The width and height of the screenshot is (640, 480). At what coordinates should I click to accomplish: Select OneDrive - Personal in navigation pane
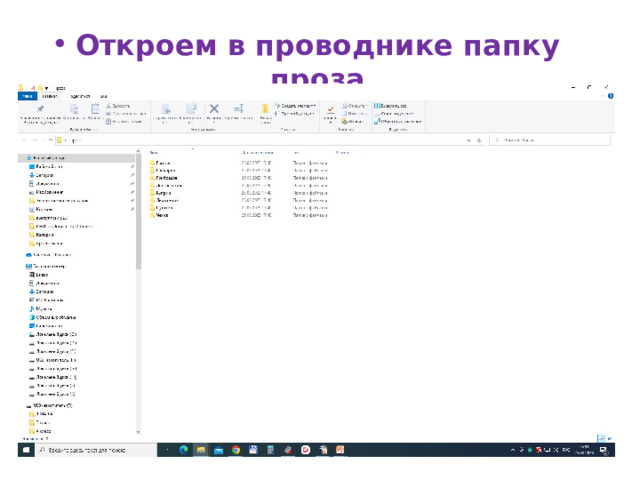49,255
